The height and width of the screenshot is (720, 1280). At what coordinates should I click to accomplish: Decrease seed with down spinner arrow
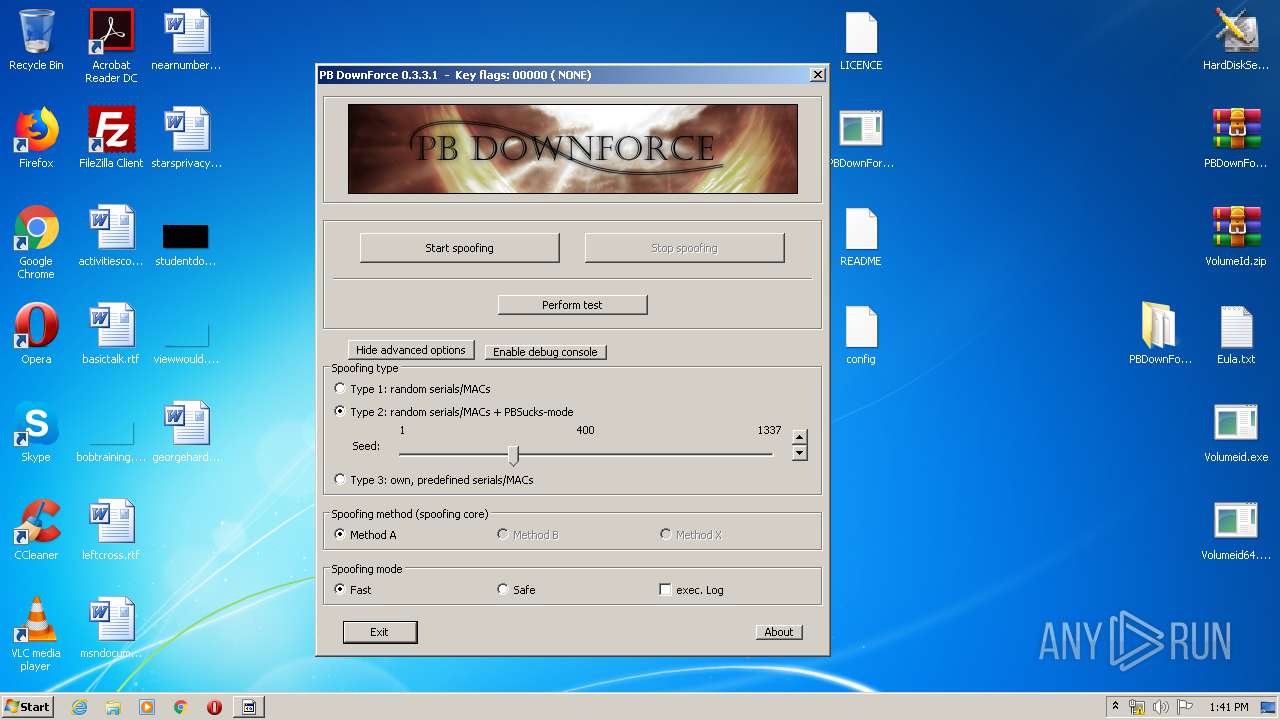[799, 452]
